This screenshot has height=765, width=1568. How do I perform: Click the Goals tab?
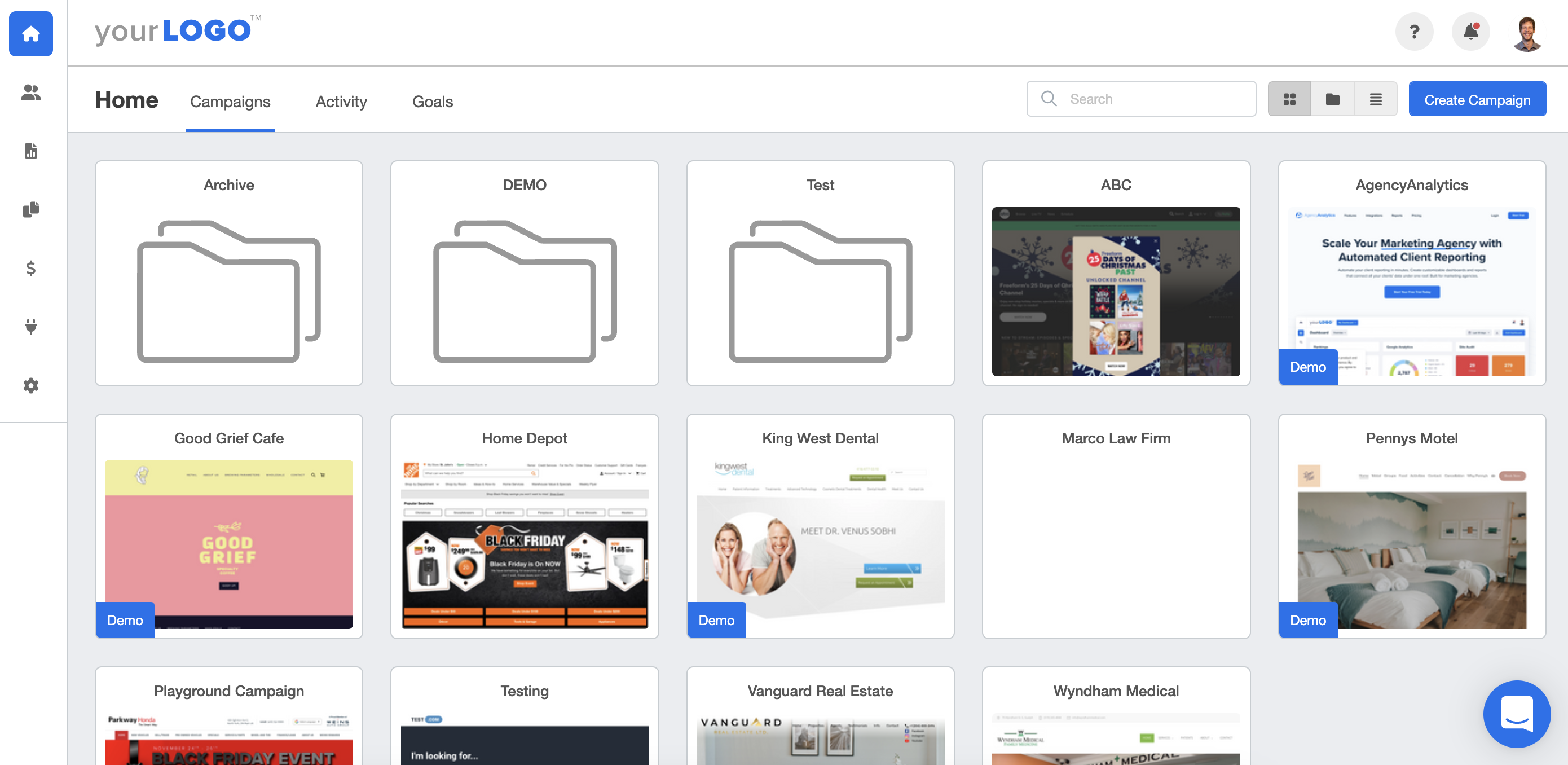(x=432, y=100)
